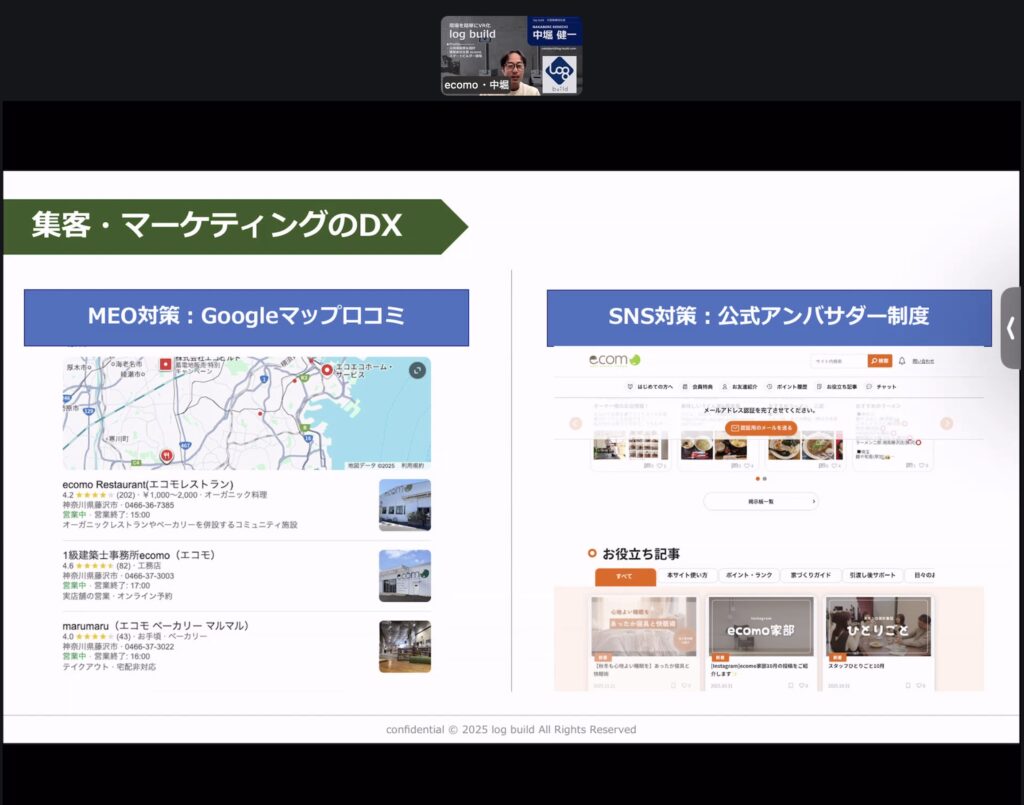Switch to the 本サイト使い方 tab
1024x805 pixels.
pyautogui.click(x=687, y=576)
